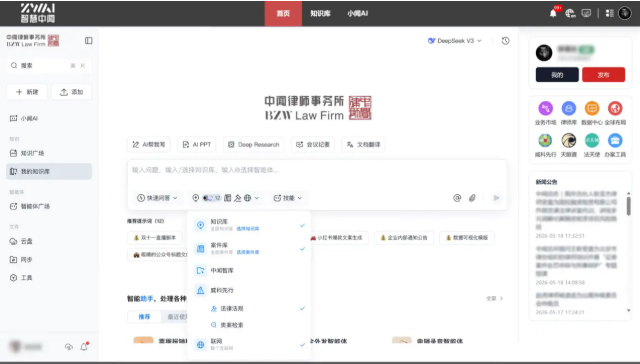Open 技能 skills dropdown
The width and height of the screenshot is (640, 364).
point(288,198)
